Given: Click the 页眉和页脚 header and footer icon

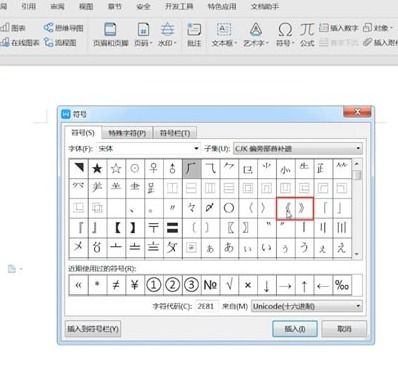Looking at the screenshot, I should click(110, 29).
